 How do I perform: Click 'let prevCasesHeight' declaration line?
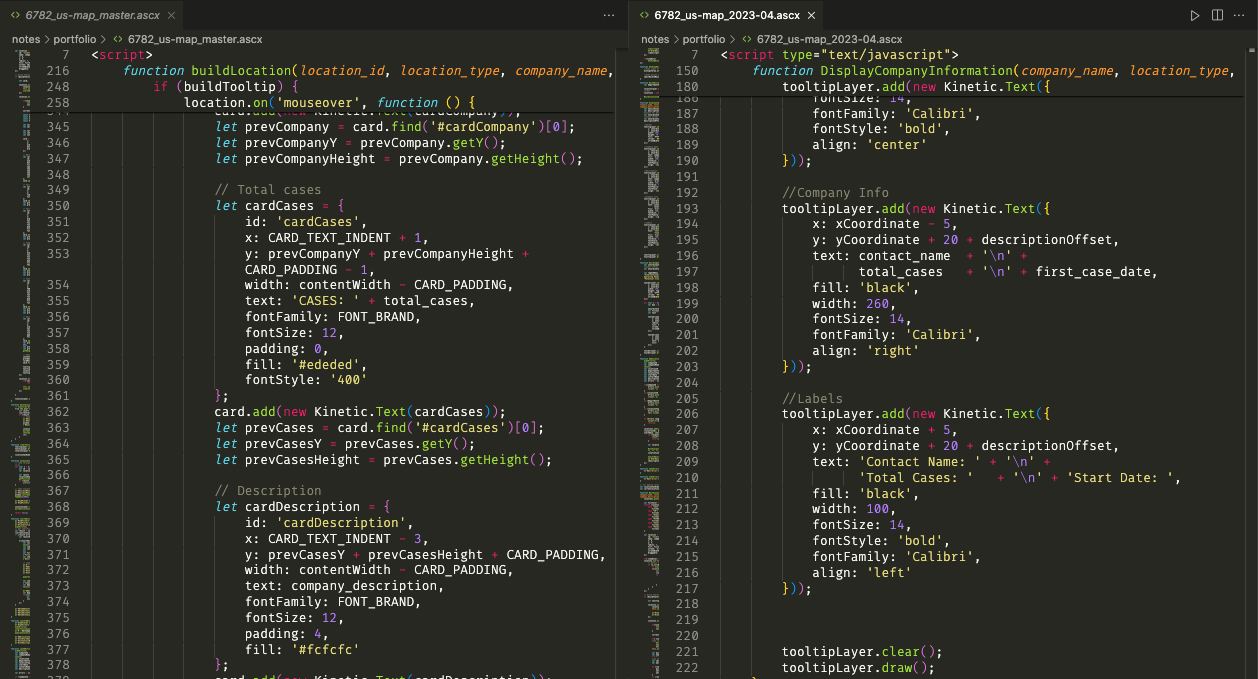(x=383, y=459)
